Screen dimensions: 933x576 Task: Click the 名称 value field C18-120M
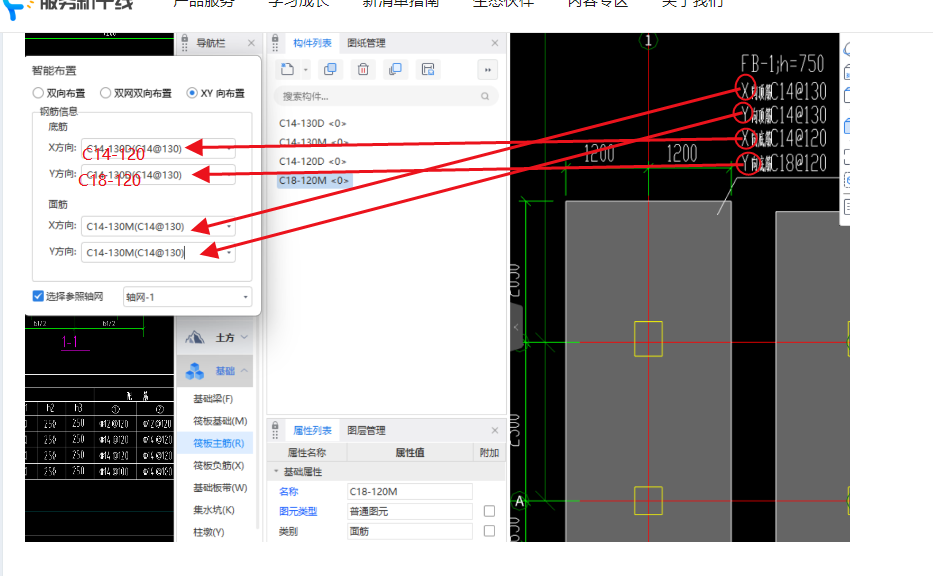pyautogui.click(x=410, y=492)
